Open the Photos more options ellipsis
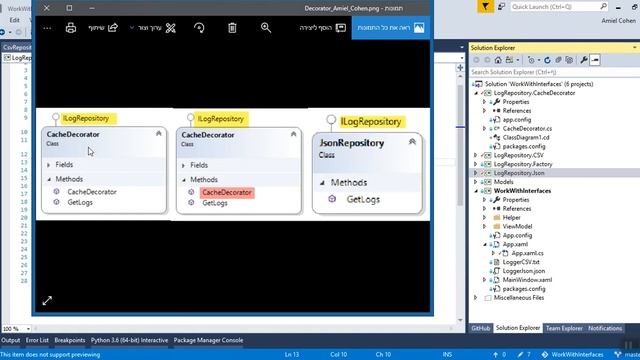 point(47,28)
